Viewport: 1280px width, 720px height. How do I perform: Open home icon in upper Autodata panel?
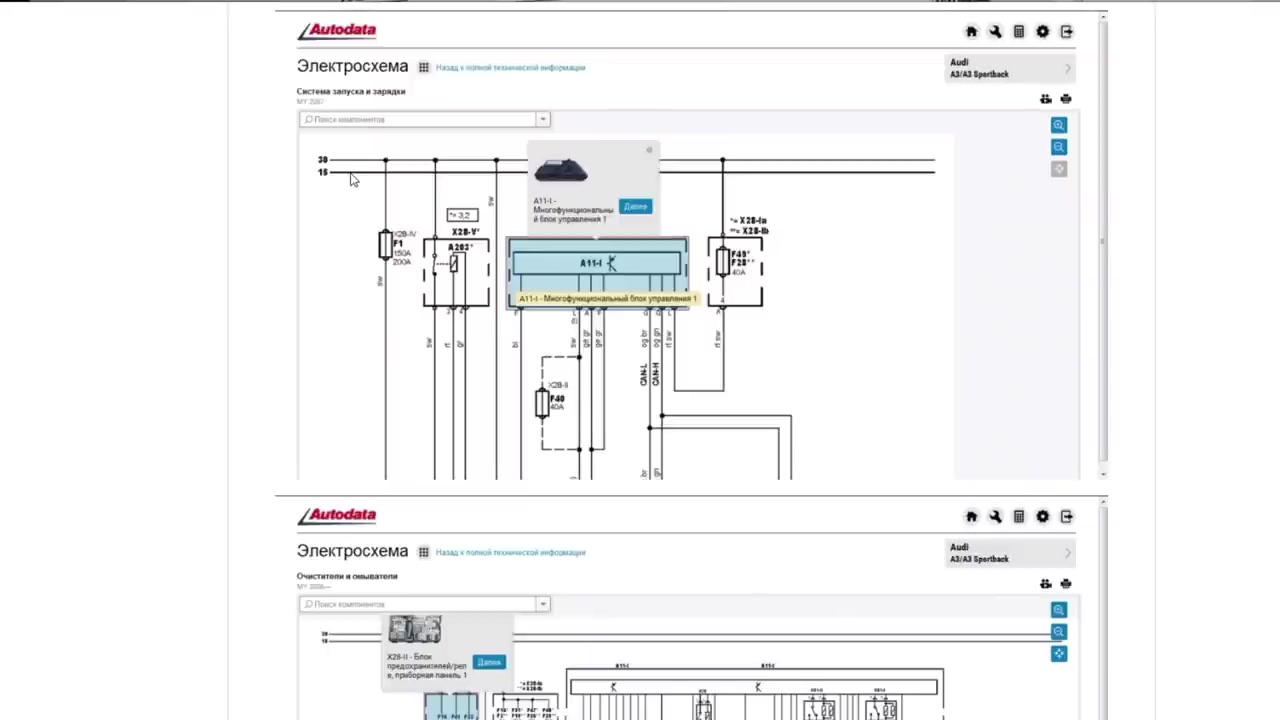click(x=971, y=32)
